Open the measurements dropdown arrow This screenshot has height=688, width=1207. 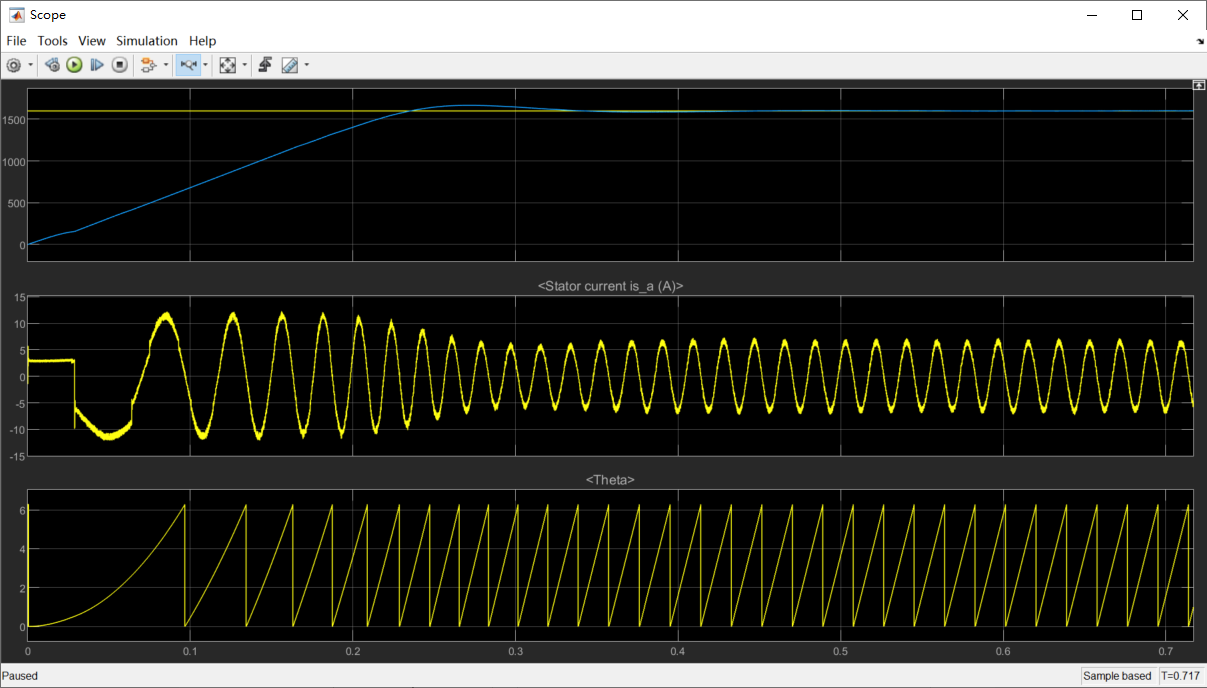click(x=304, y=65)
